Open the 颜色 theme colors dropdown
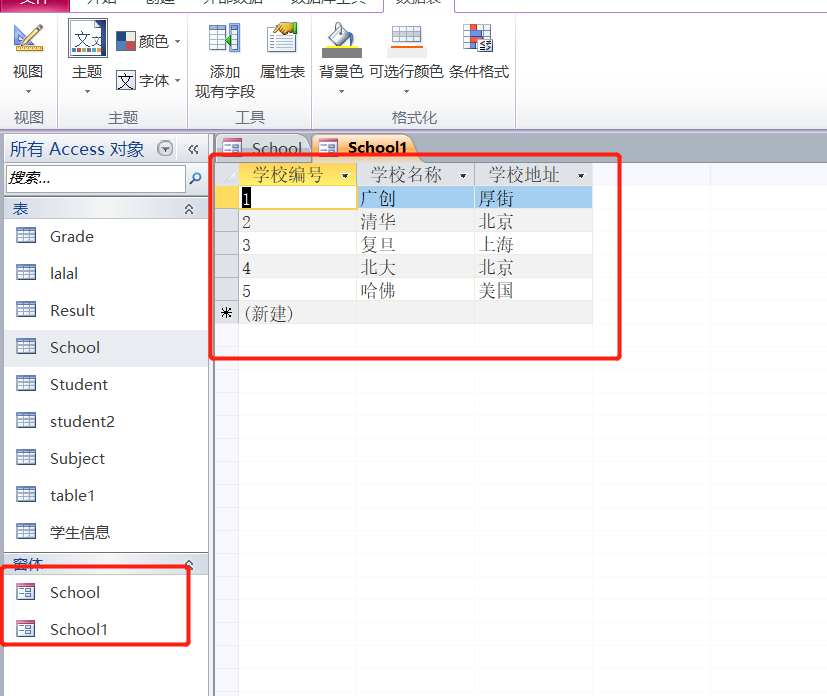This screenshot has height=696, width=827. [148, 41]
